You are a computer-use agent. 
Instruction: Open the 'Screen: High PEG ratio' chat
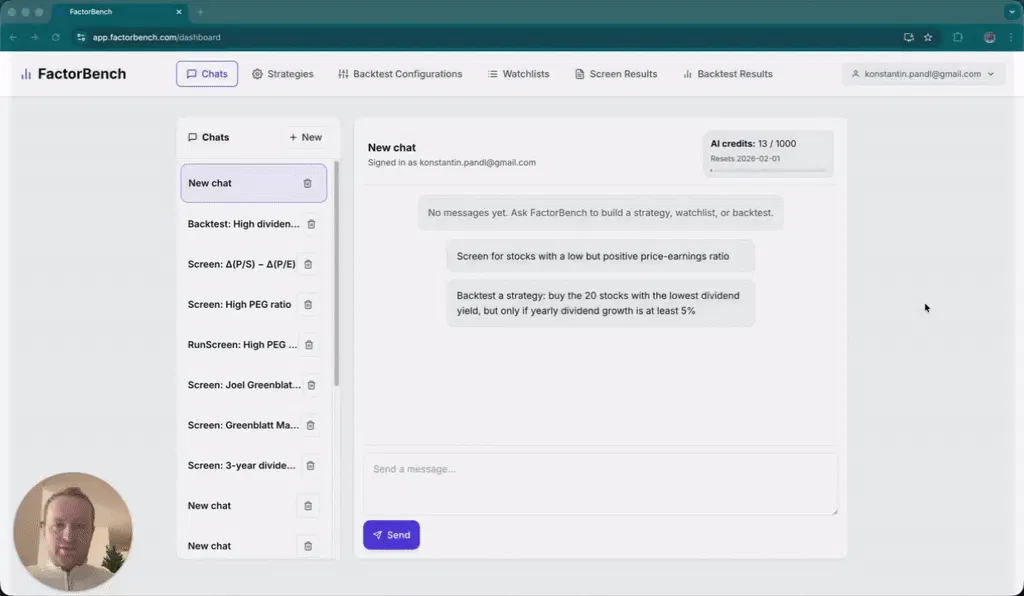click(x=239, y=304)
